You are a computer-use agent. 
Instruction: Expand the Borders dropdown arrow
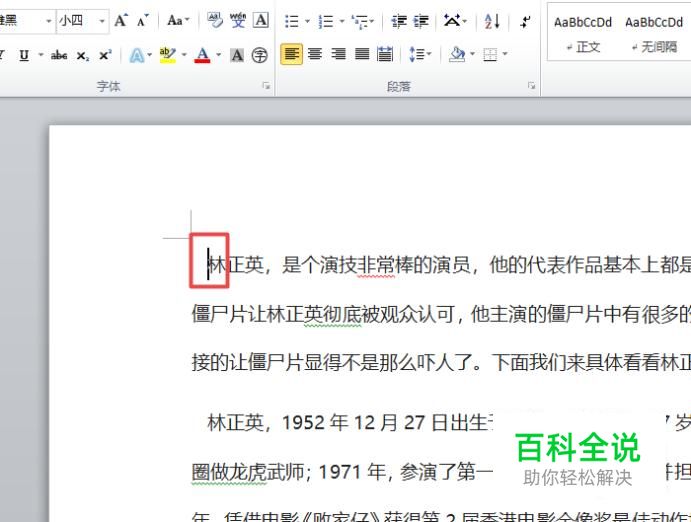click(x=505, y=55)
